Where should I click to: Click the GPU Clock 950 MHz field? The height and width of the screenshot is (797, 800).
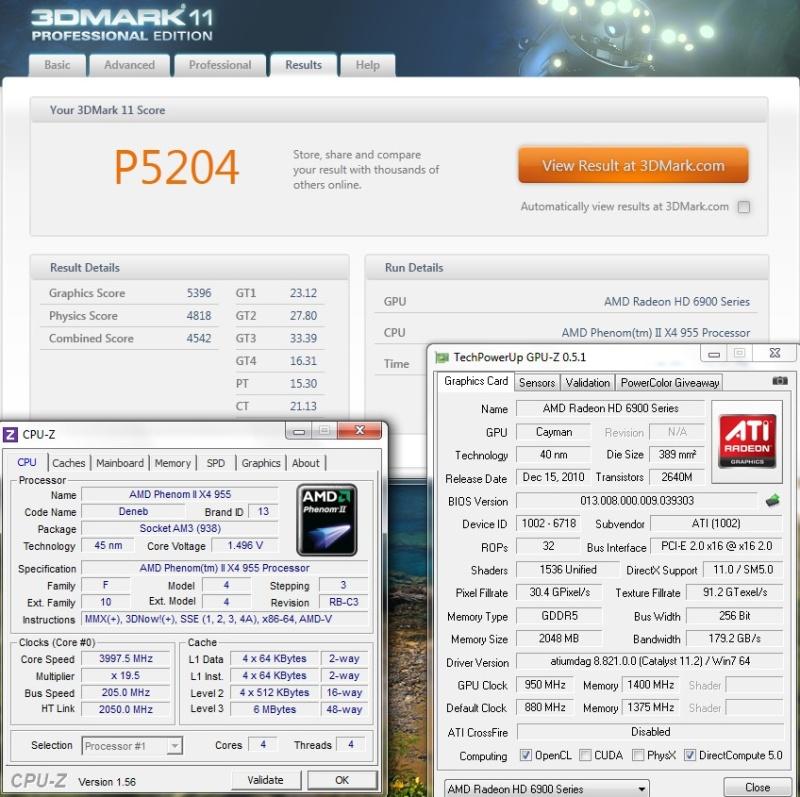pos(544,685)
